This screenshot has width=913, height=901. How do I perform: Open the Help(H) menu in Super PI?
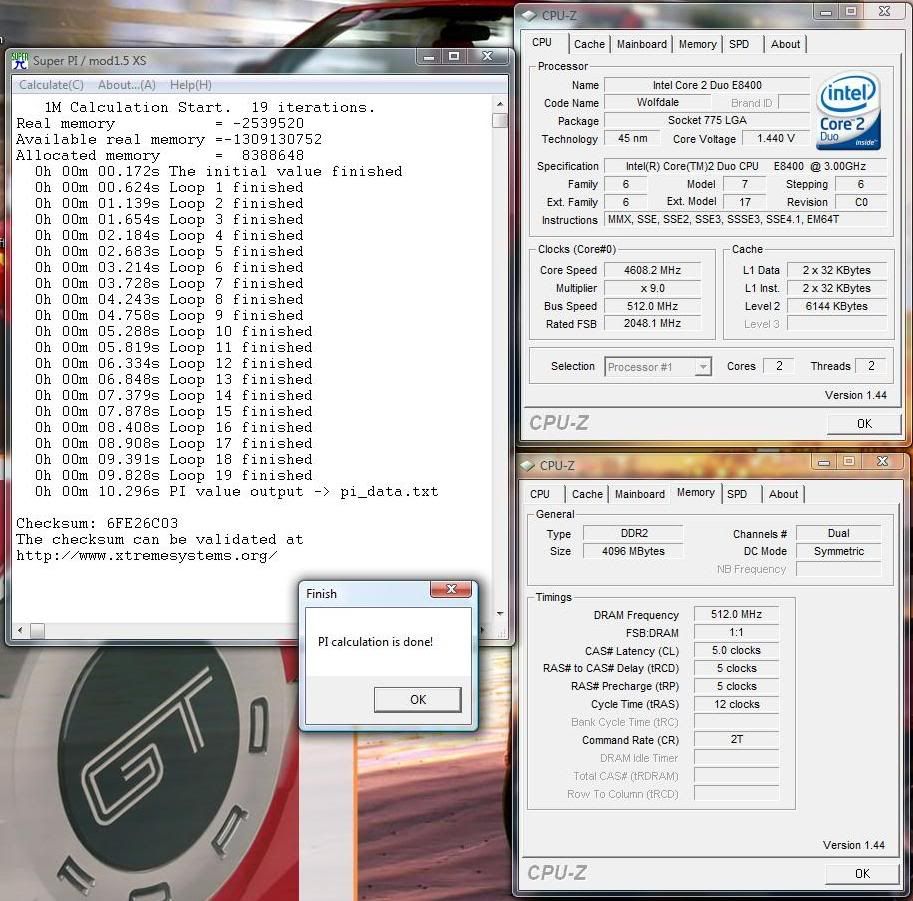190,85
